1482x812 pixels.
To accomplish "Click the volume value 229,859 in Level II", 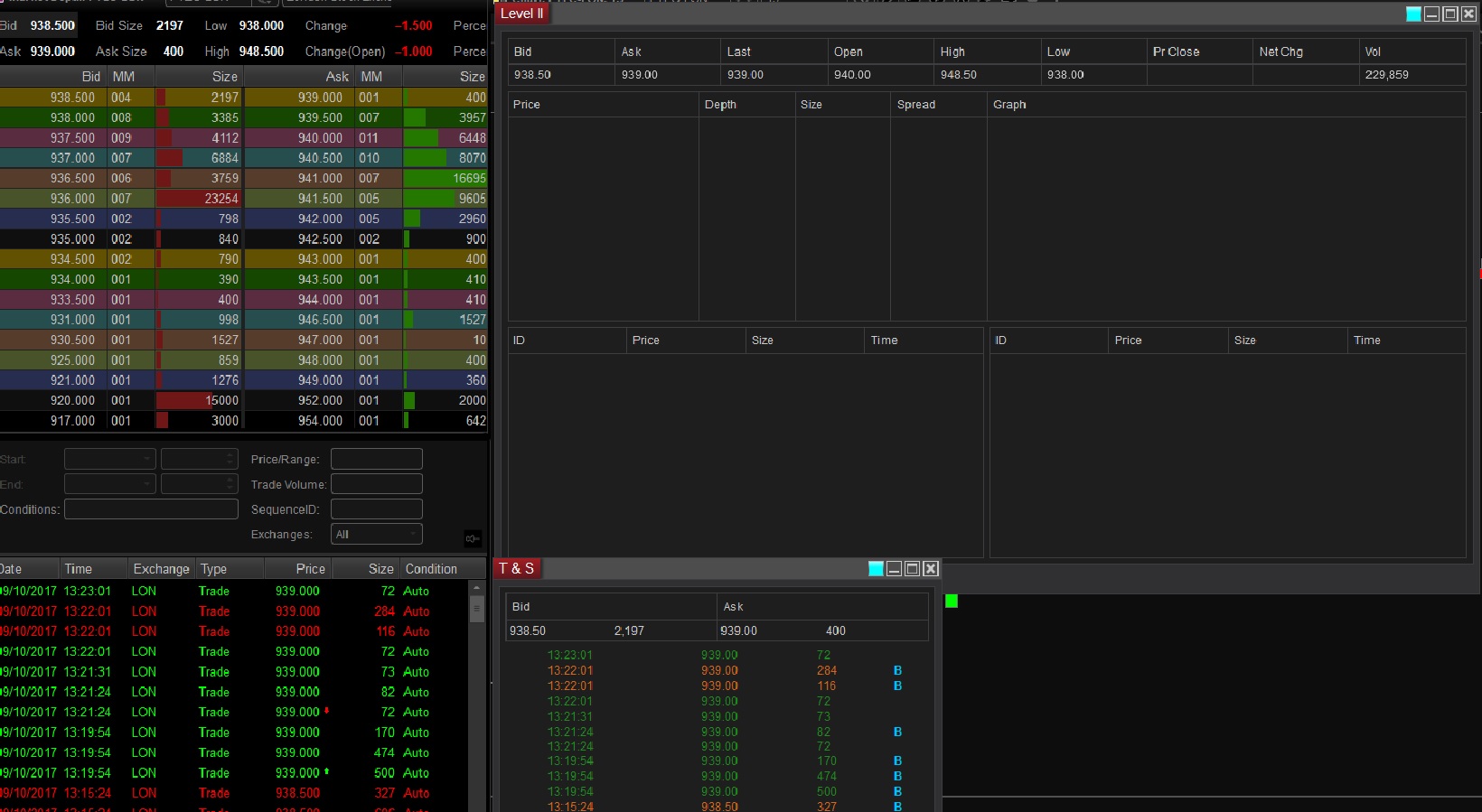I will (1386, 75).
